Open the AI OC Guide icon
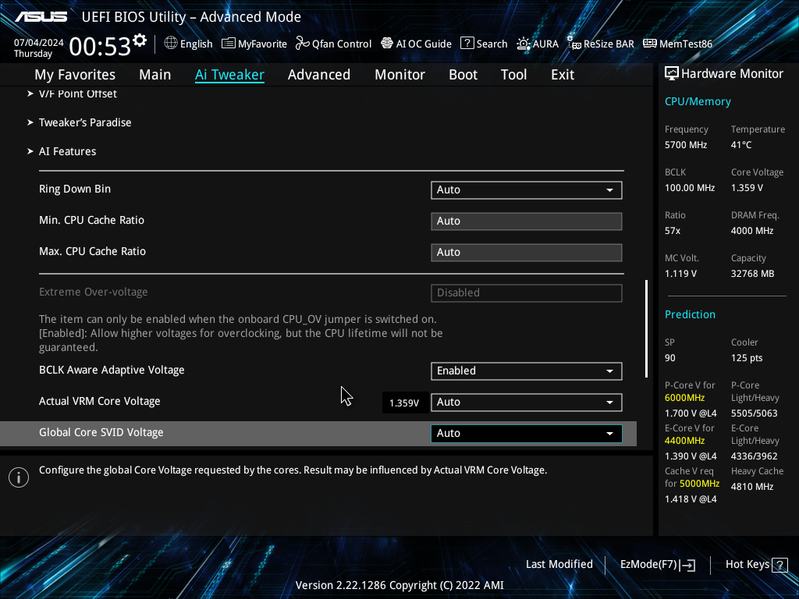This screenshot has width=799, height=599. pos(387,43)
